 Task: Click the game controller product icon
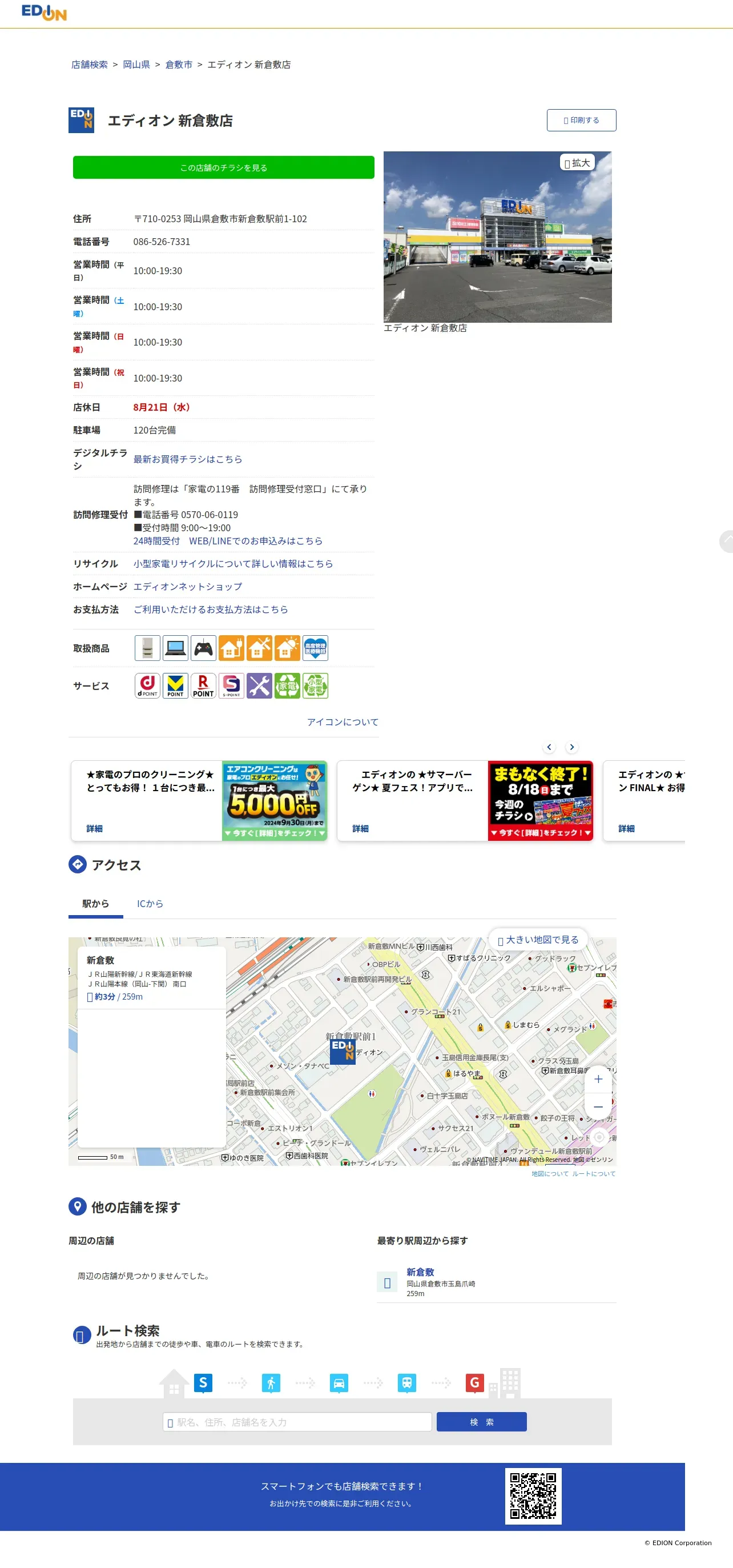[203, 648]
